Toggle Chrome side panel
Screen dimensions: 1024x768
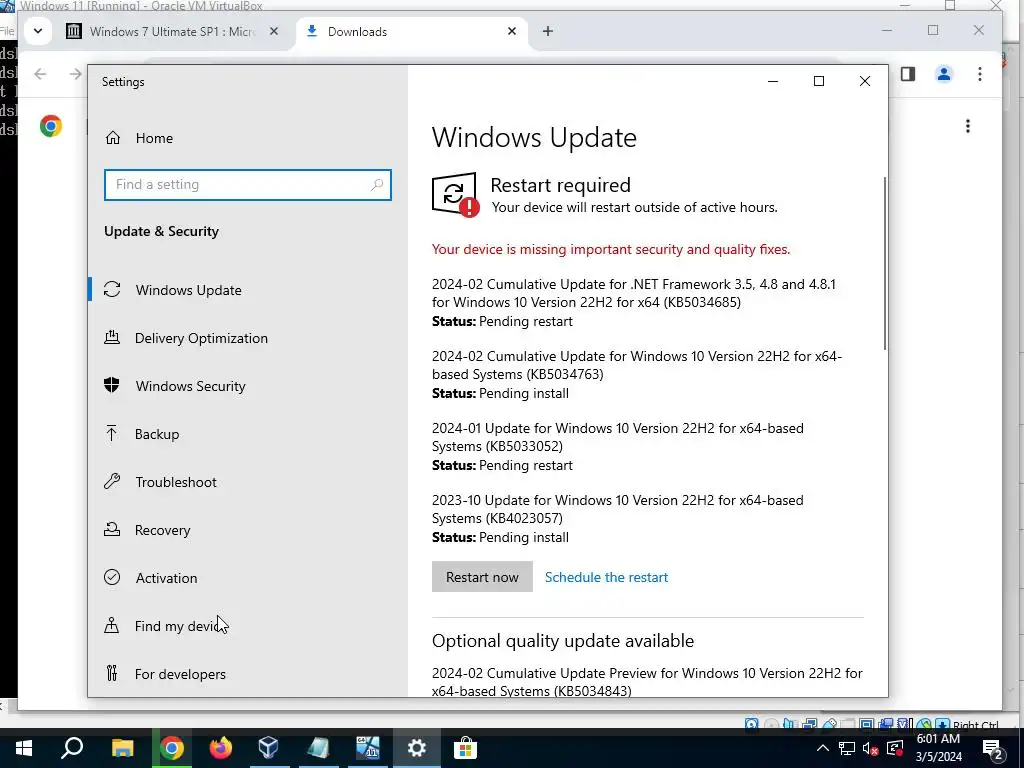pos(908,74)
